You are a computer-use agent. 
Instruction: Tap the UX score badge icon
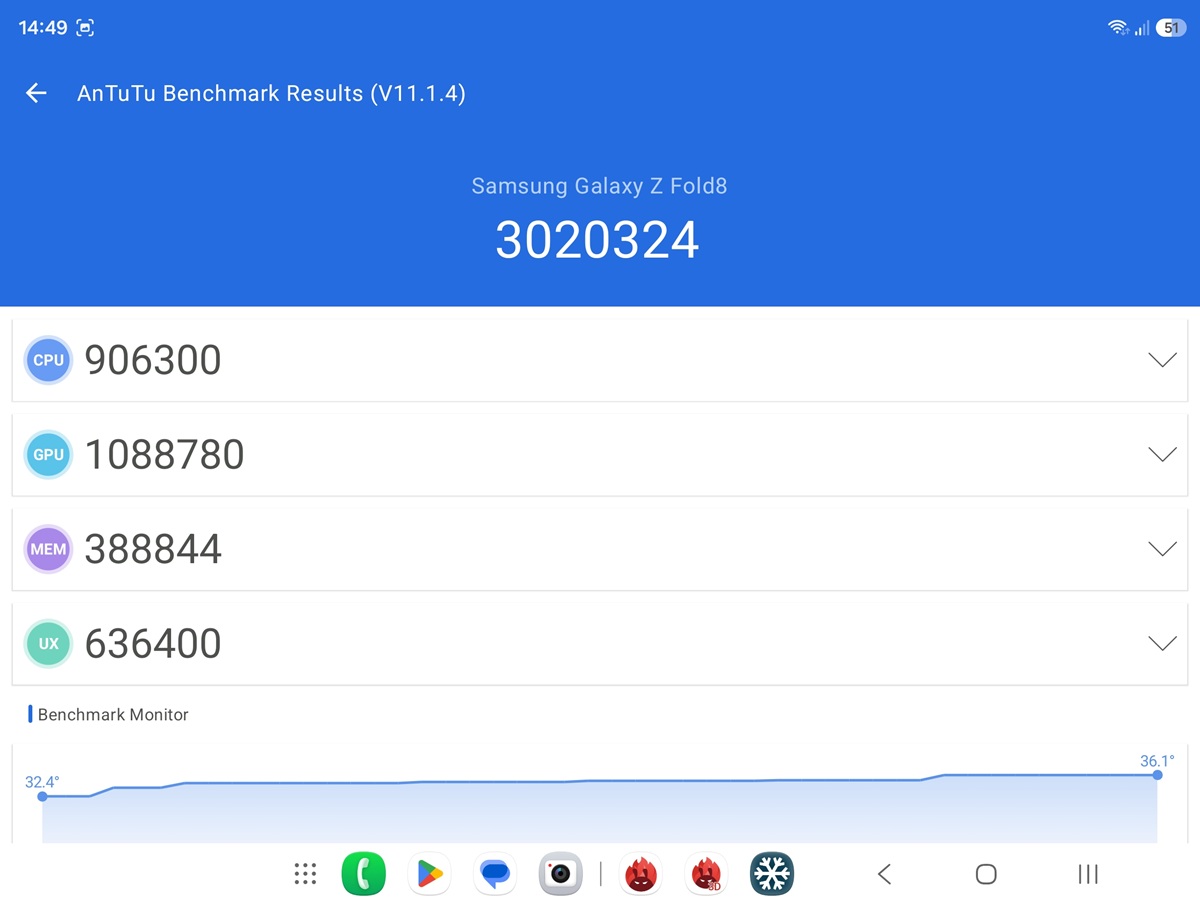48,643
